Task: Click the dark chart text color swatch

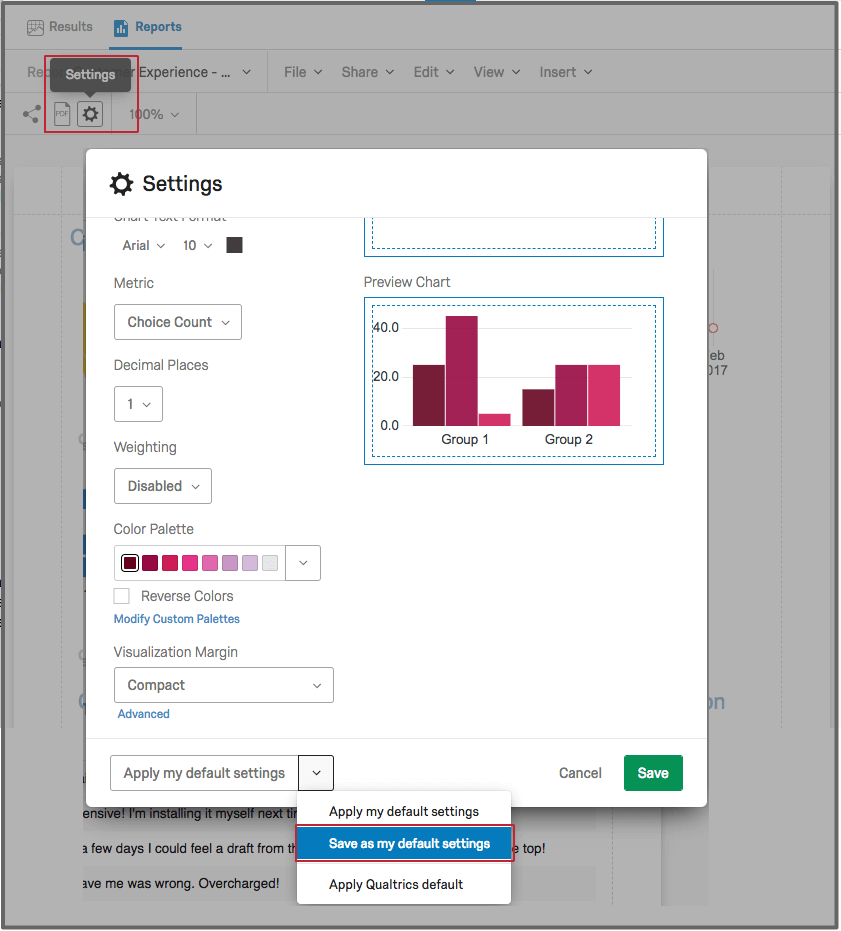Action: [234, 245]
